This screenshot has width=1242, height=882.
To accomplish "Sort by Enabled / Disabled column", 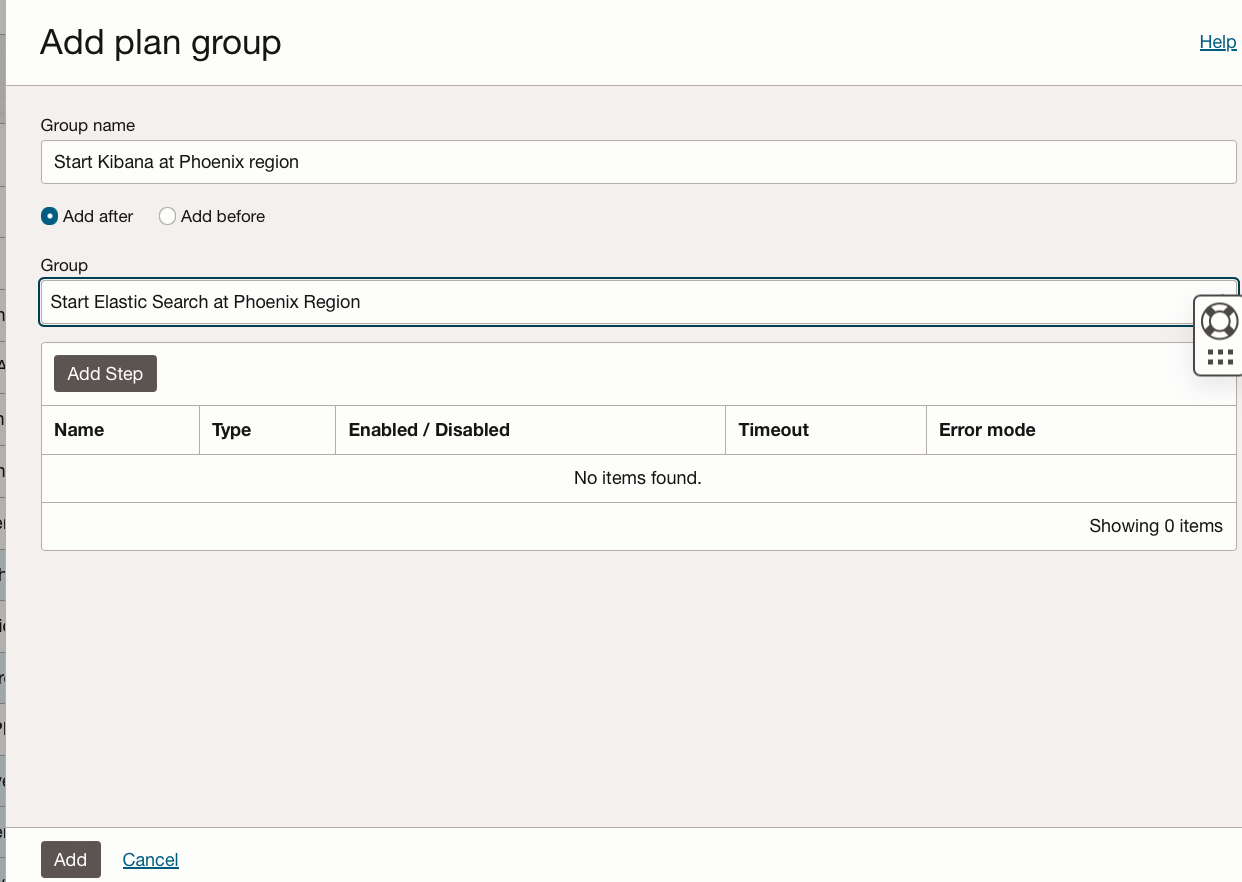I will coord(428,429).
